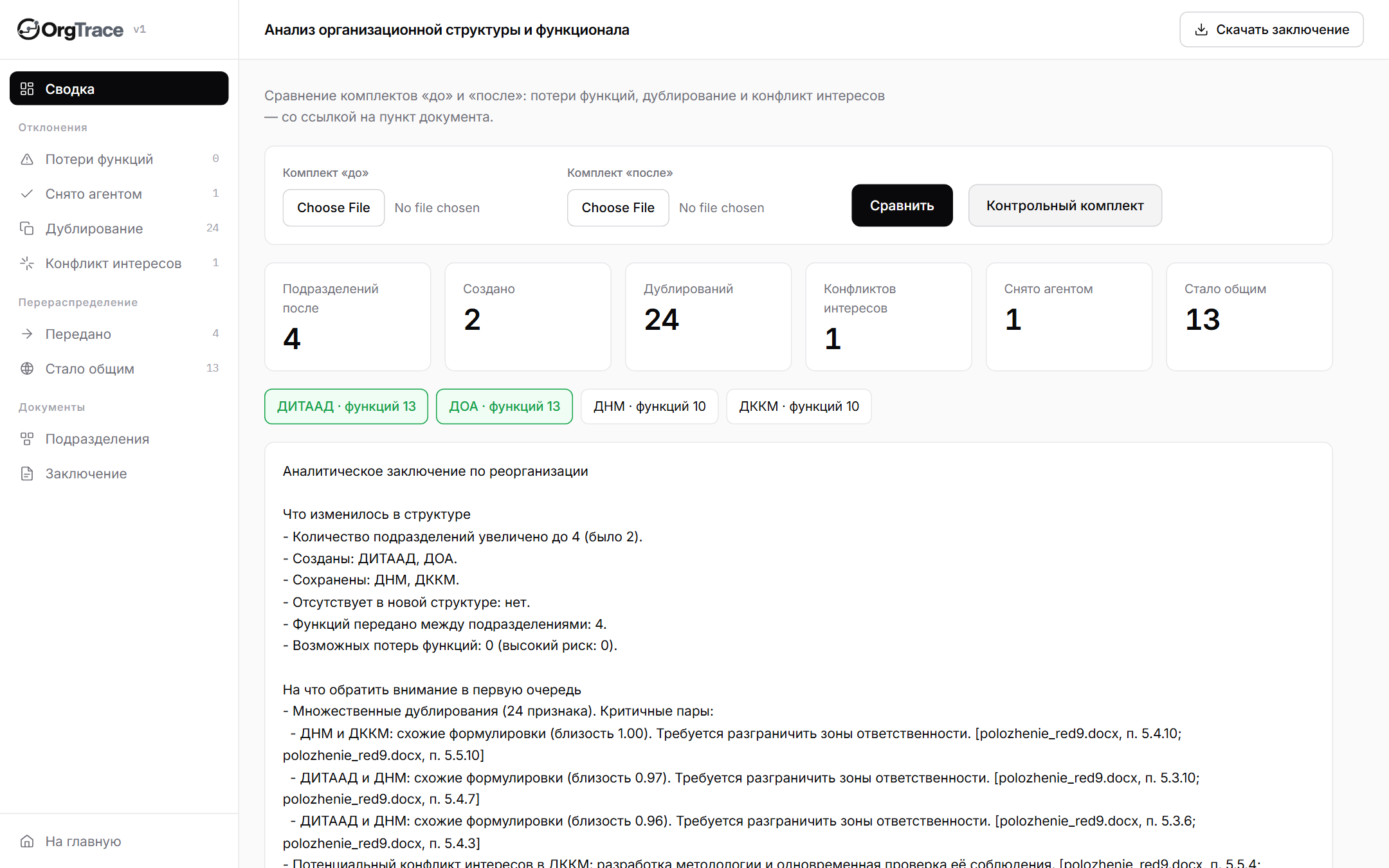Choose File for Комплект «до»
The height and width of the screenshot is (868, 1389).
(333, 208)
